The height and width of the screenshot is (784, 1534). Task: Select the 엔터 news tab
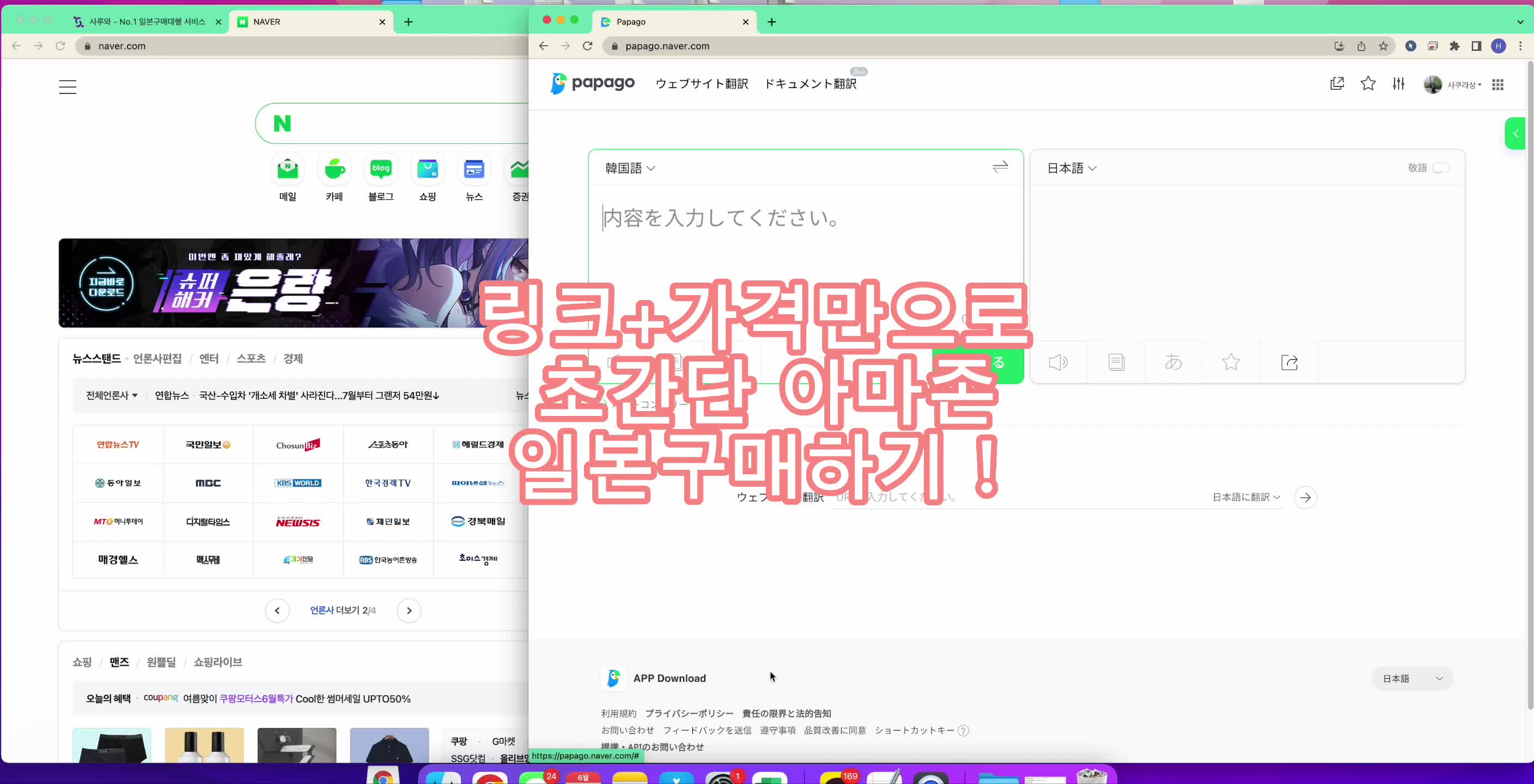coord(209,358)
